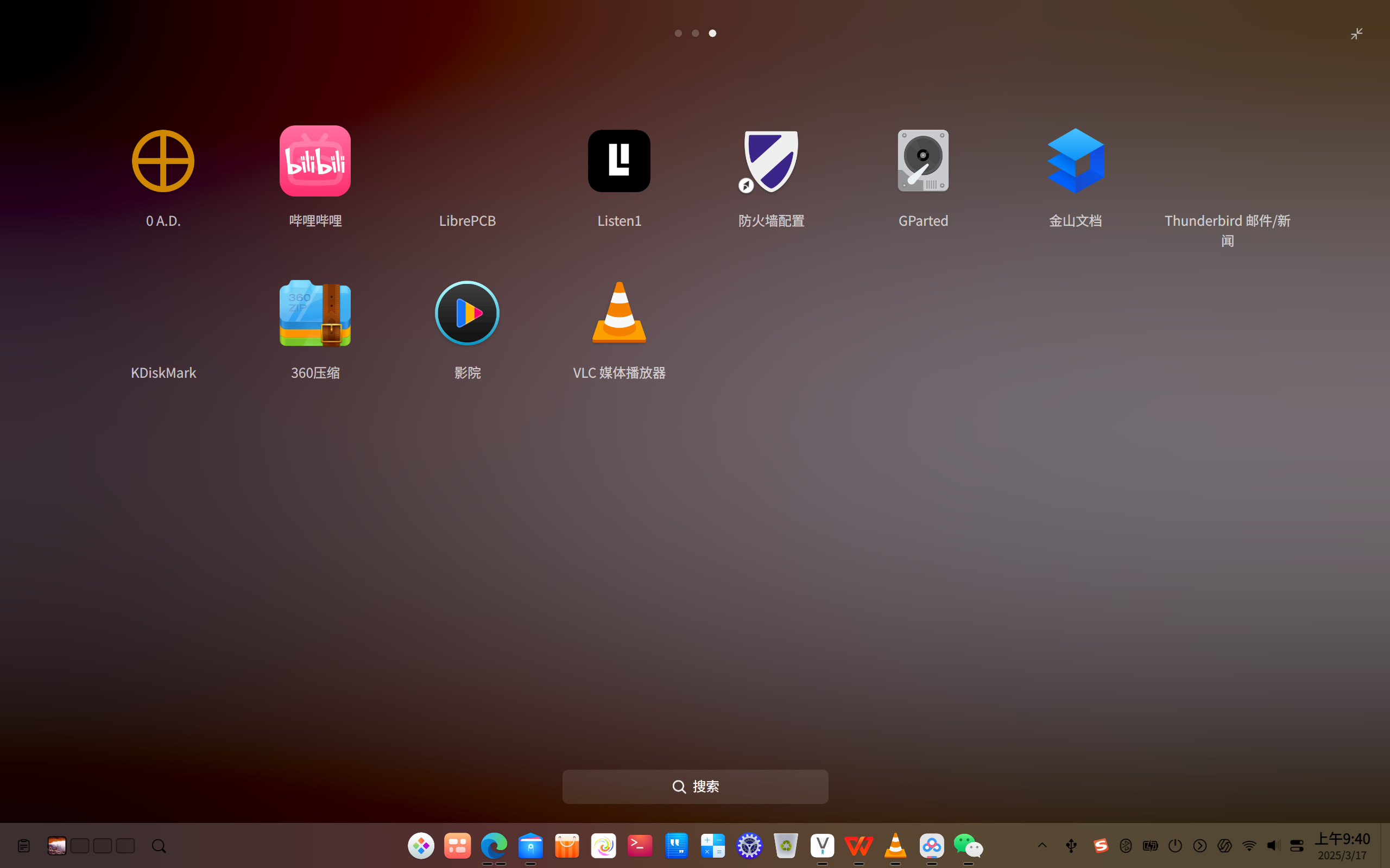Open the gear Control Center in dock

point(749,846)
